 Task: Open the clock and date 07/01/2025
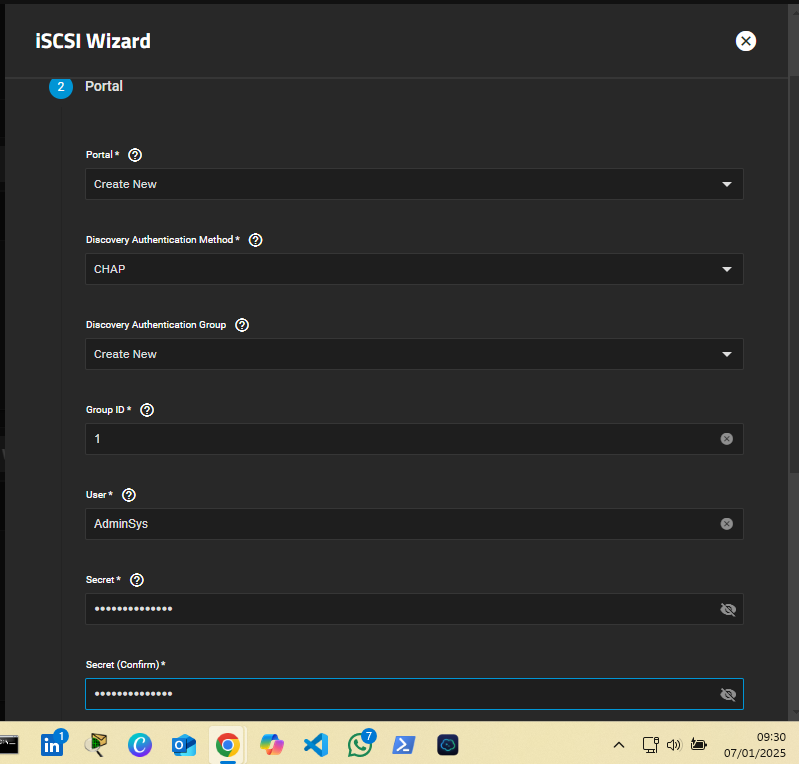[x=755, y=745]
